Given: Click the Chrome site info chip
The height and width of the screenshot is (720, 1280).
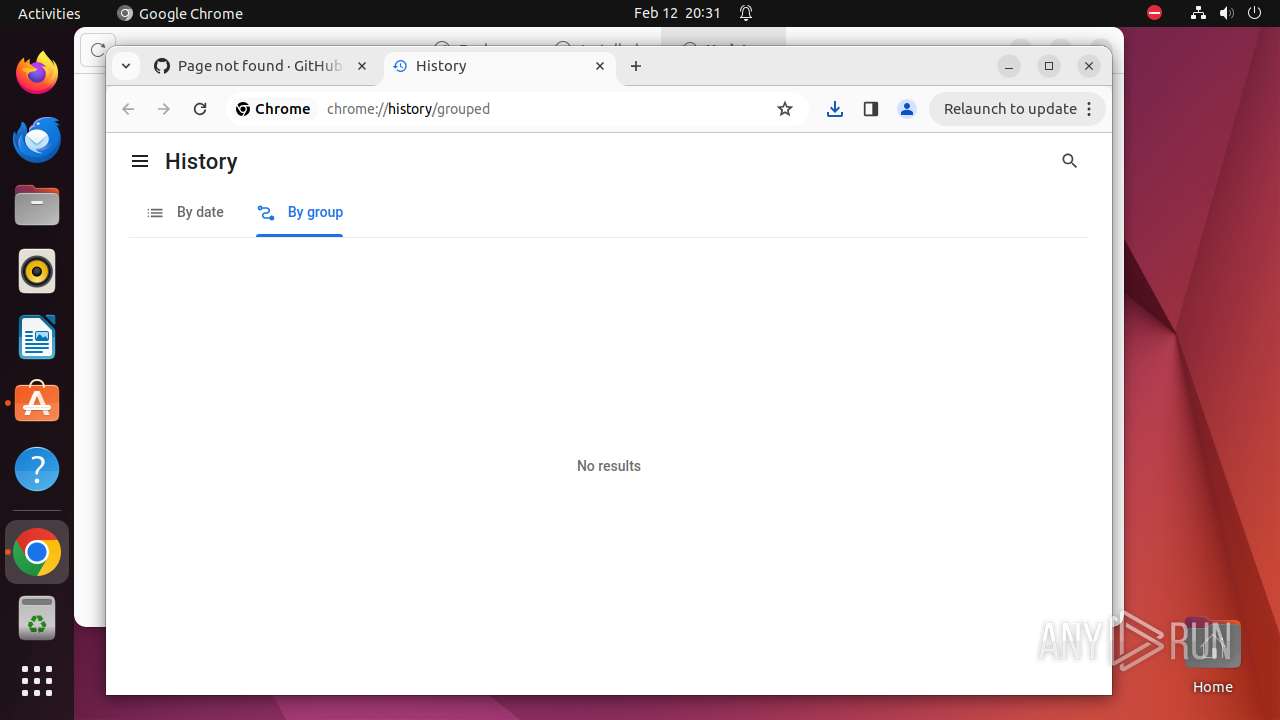Looking at the screenshot, I should [x=273, y=109].
